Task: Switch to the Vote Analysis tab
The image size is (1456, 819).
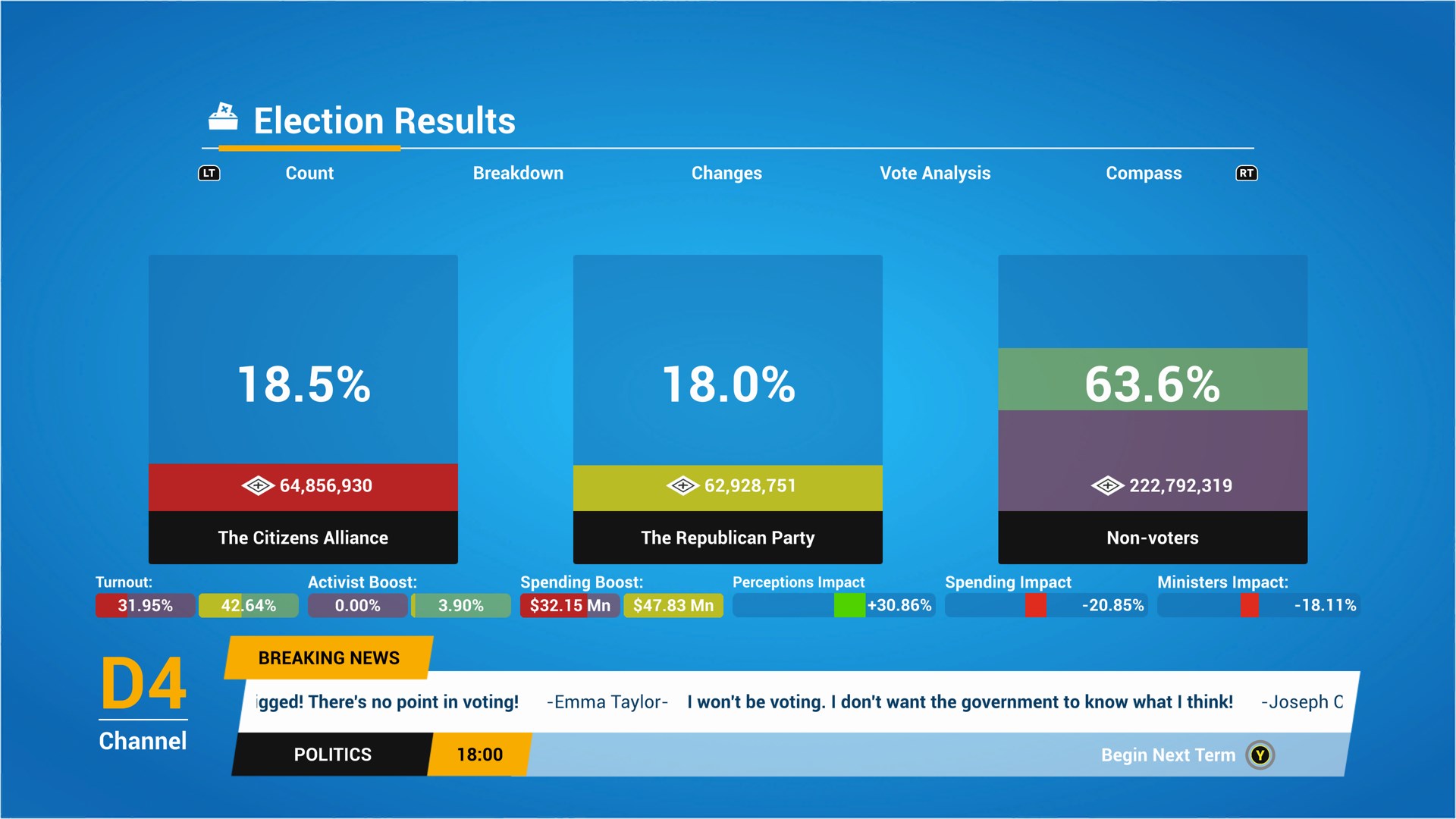Action: 935,172
